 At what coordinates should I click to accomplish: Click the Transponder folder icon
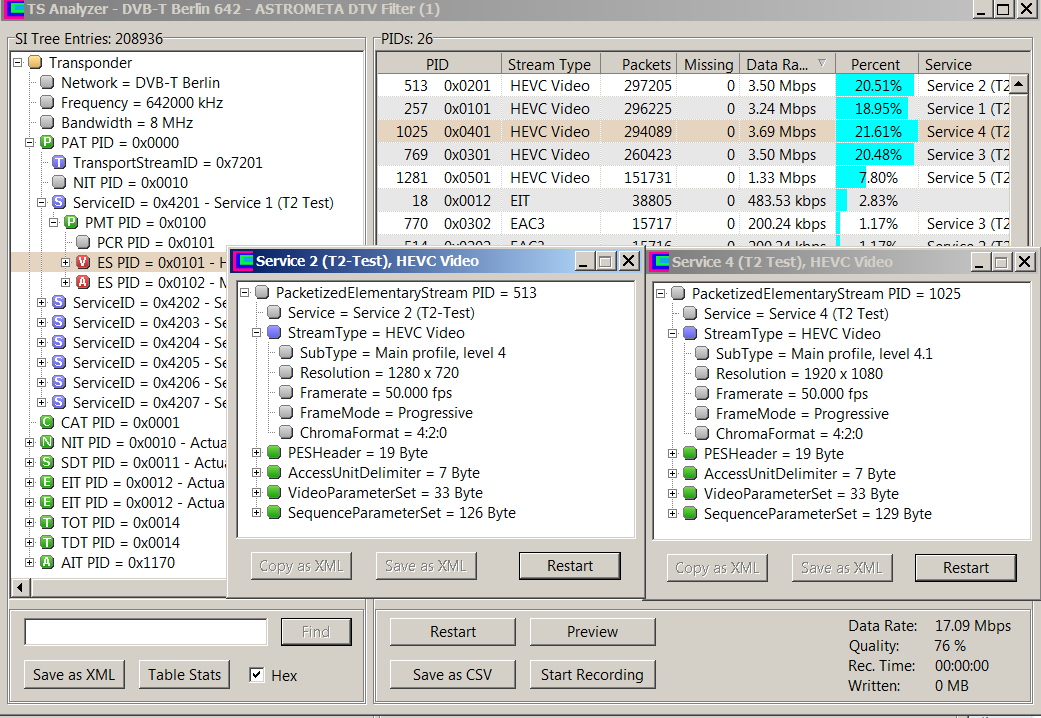[35, 62]
